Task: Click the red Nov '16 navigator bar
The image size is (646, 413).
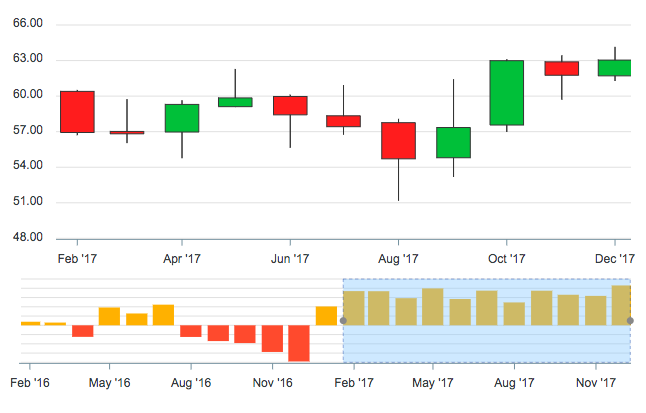Action: pos(272,338)
